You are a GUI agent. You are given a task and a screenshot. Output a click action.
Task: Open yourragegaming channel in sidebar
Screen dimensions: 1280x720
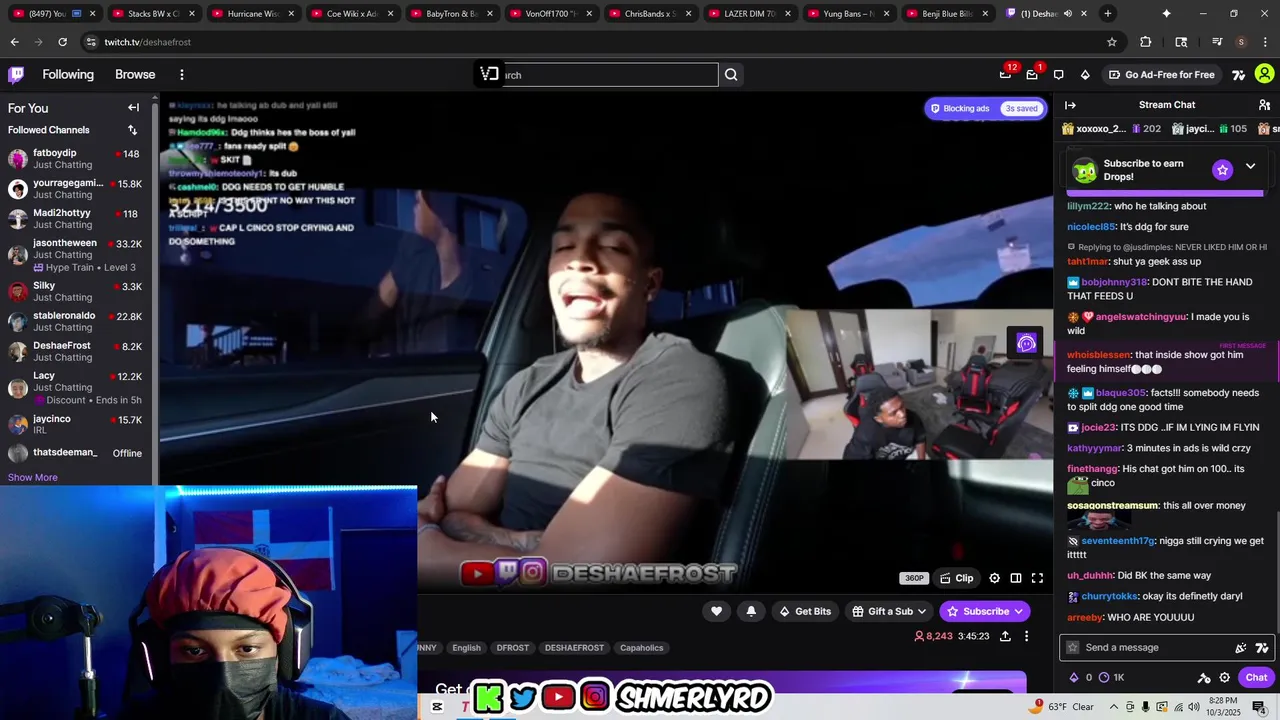77,188
